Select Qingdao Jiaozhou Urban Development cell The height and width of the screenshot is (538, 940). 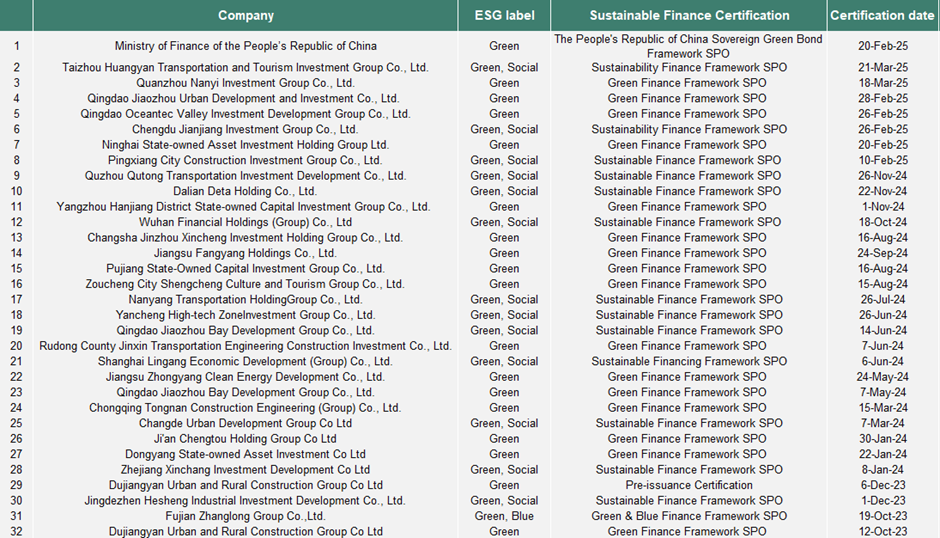(x=243, y=98)
